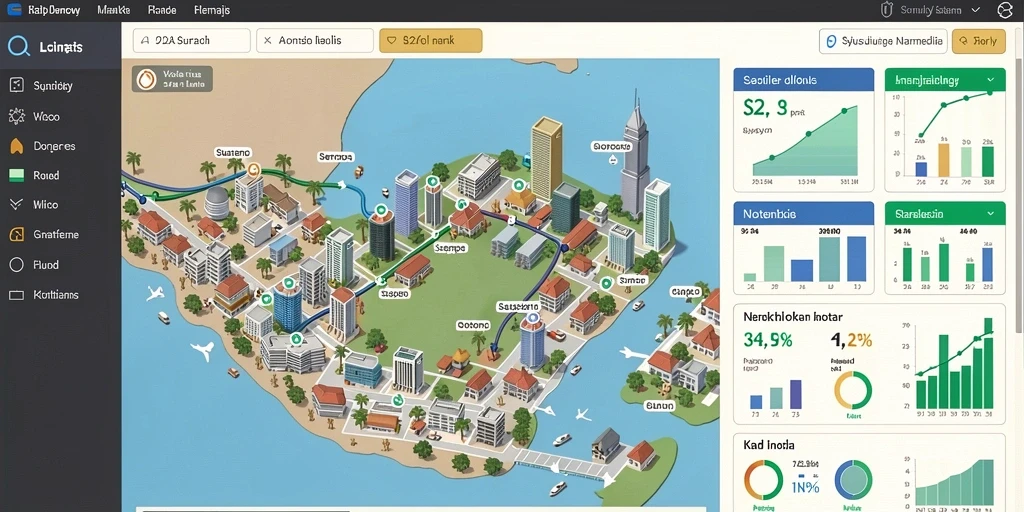
Task: Click the Kad lnotla heading
Action: 769,445
